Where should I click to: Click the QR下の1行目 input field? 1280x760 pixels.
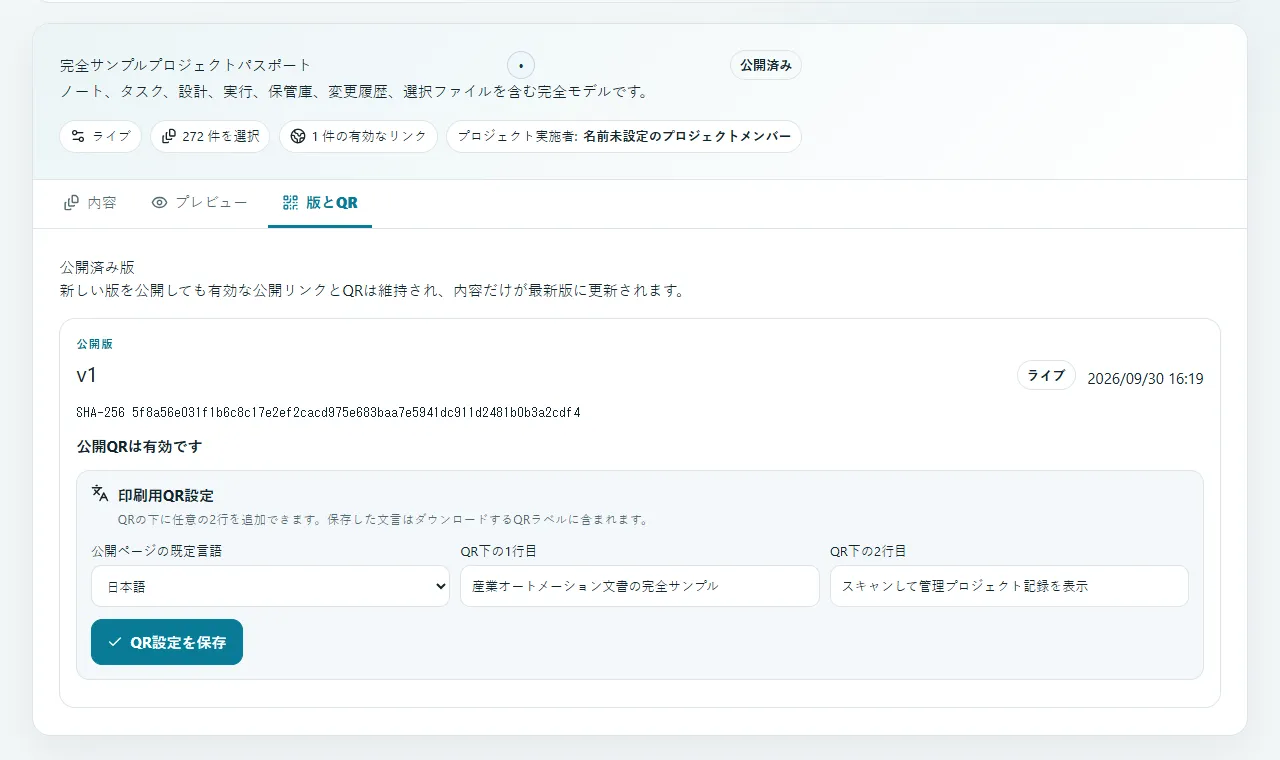click(x=640, y=586)
